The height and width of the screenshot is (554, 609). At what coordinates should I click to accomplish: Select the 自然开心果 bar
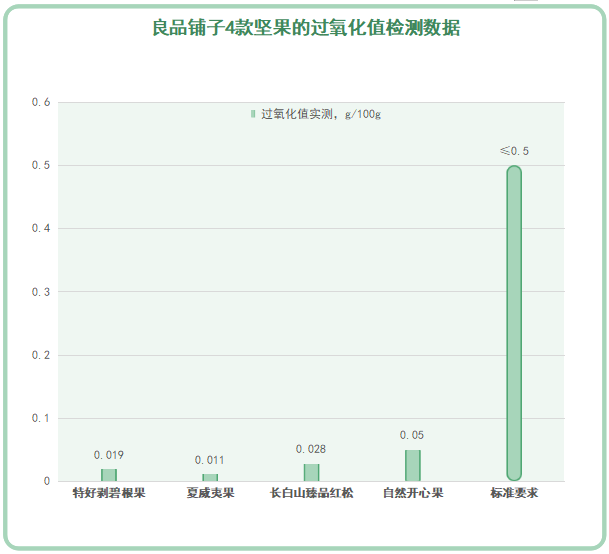pyautogui.click(x=413, y=465)
